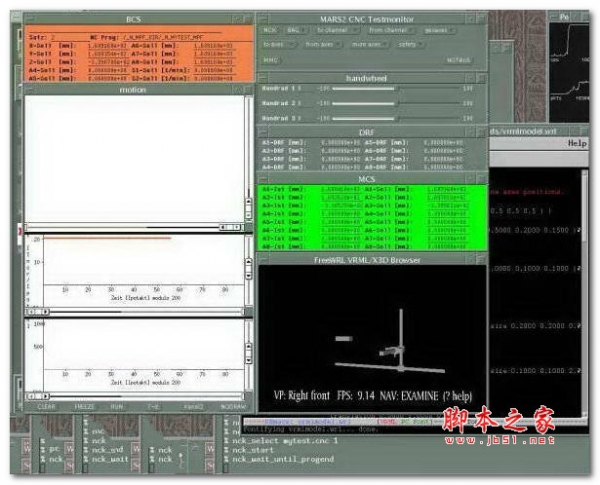Click CLEAR in the motion window

click(x=46, y=407)
